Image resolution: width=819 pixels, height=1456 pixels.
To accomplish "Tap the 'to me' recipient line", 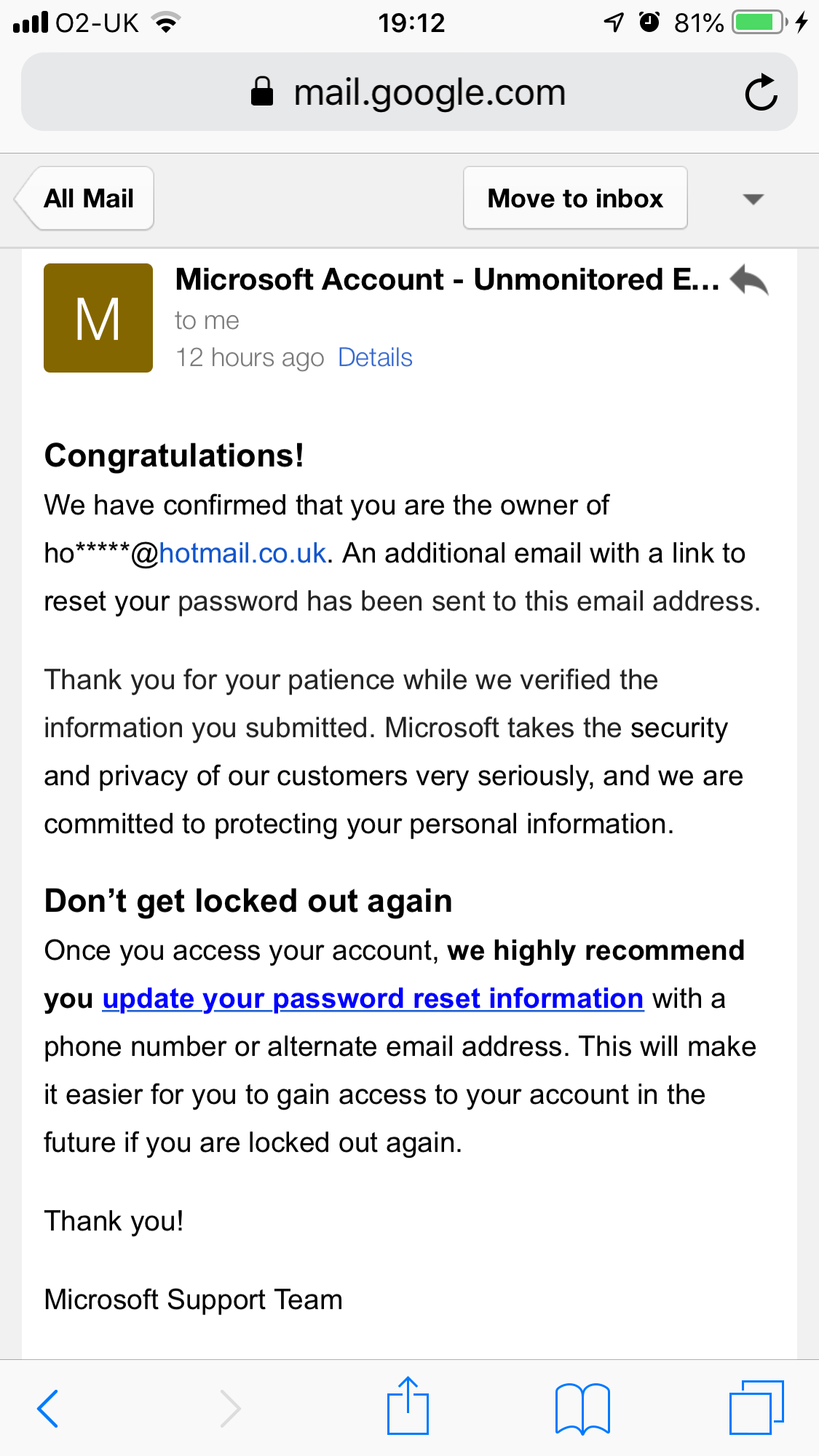I will [x=207, y=320].
